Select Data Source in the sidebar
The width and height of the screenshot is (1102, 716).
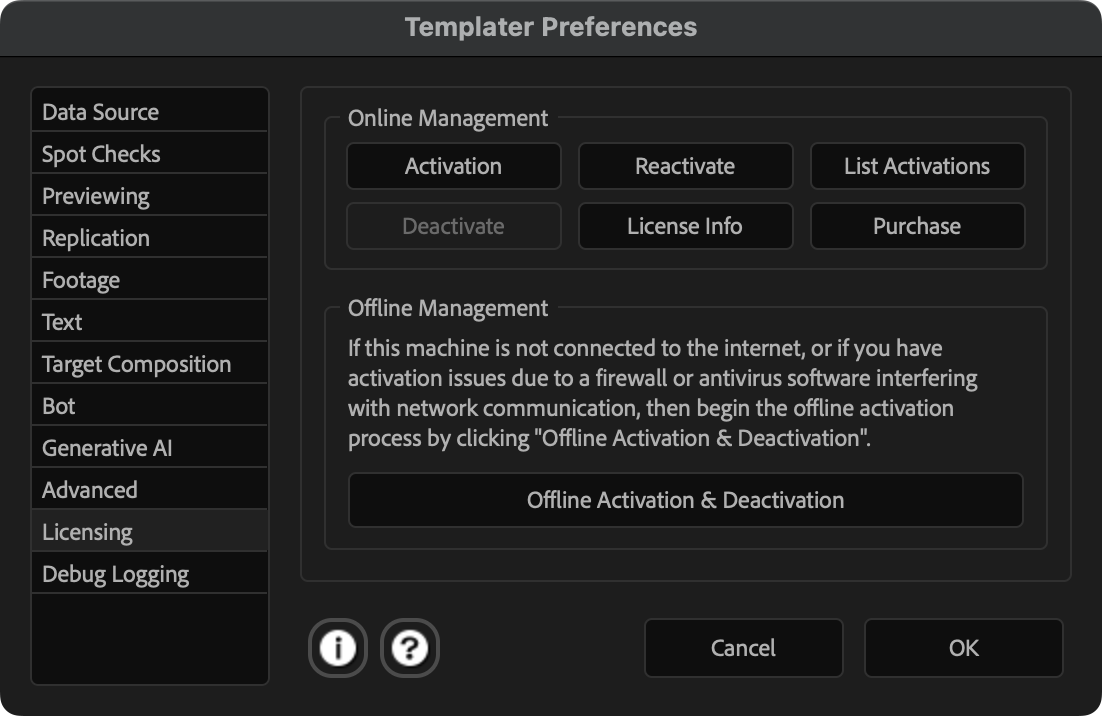pyautogui.click(x=149, y=112)
